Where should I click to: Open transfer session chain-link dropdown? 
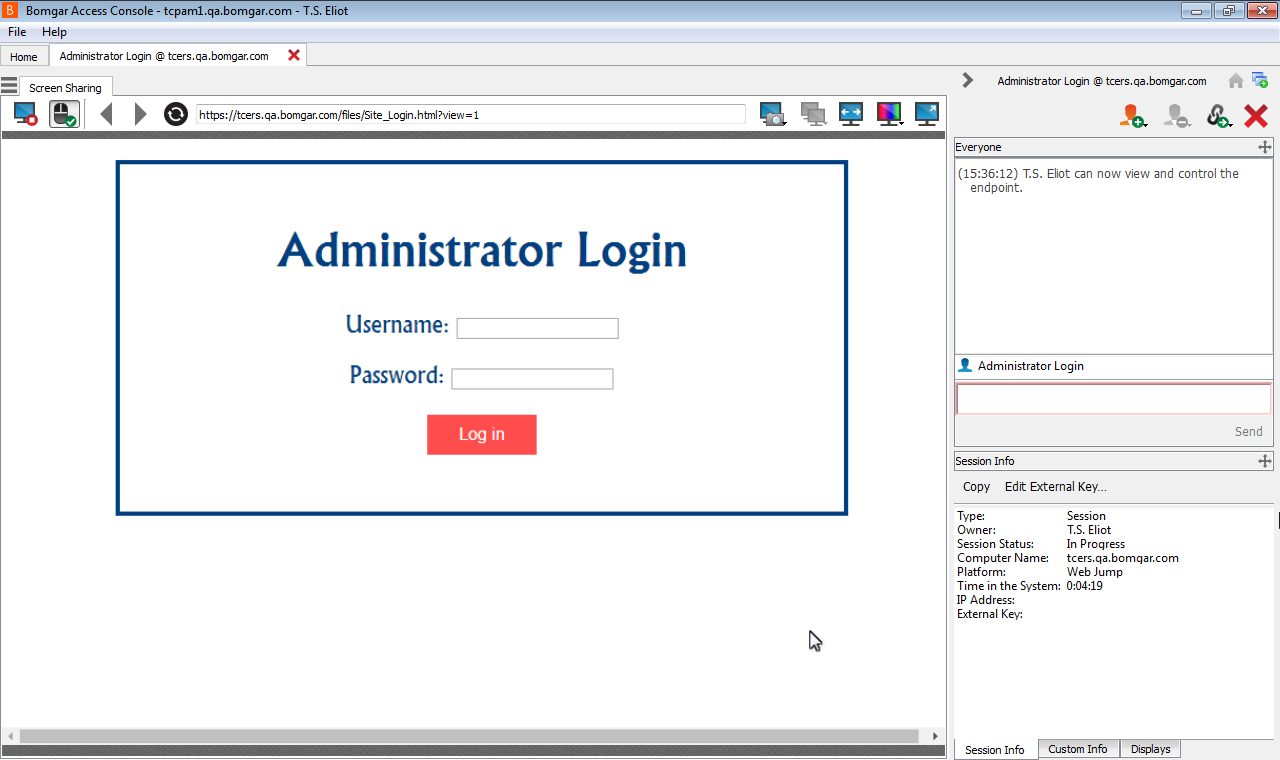[x=1219, y=116]
